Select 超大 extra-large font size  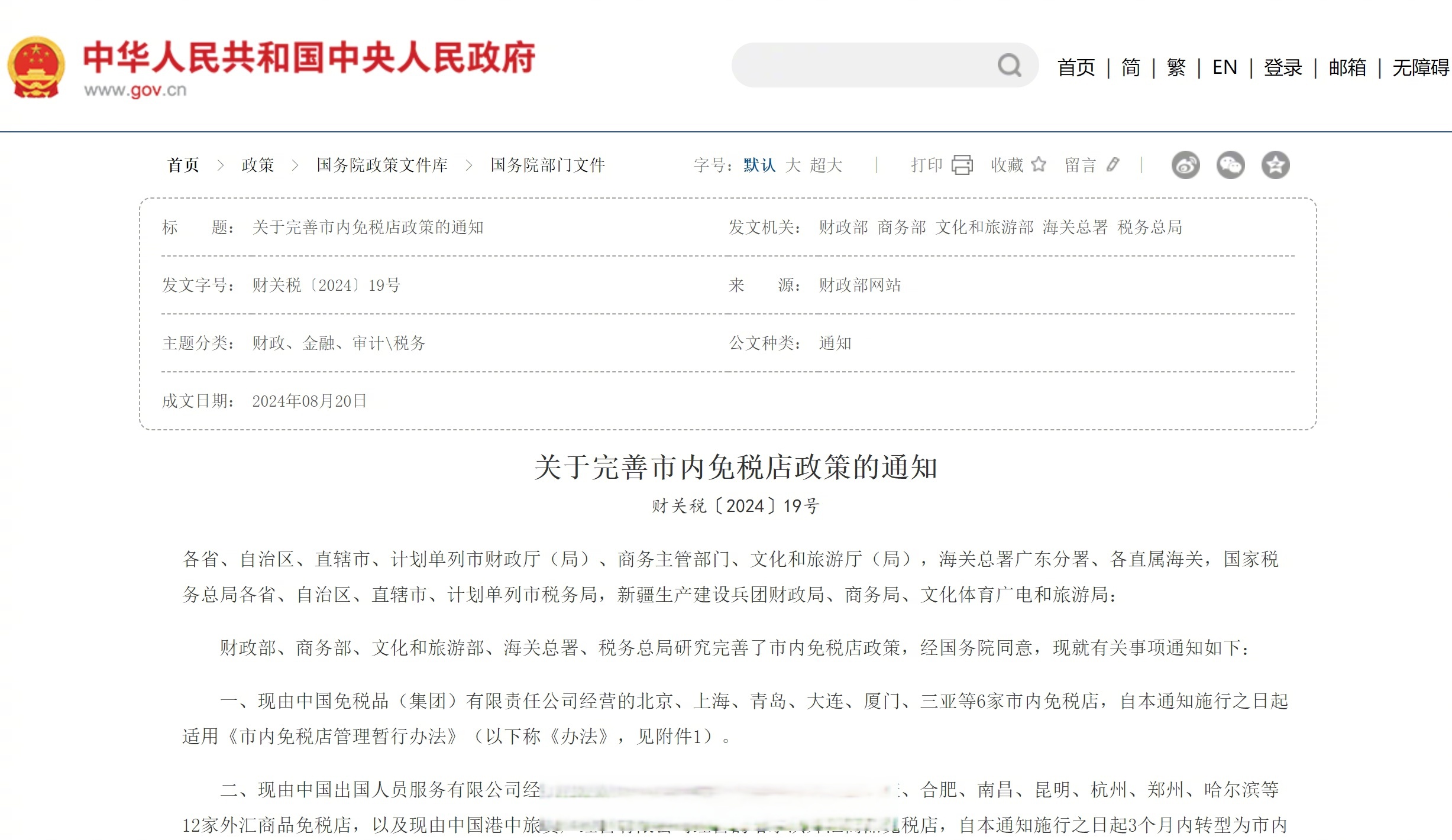pos(827,166)
